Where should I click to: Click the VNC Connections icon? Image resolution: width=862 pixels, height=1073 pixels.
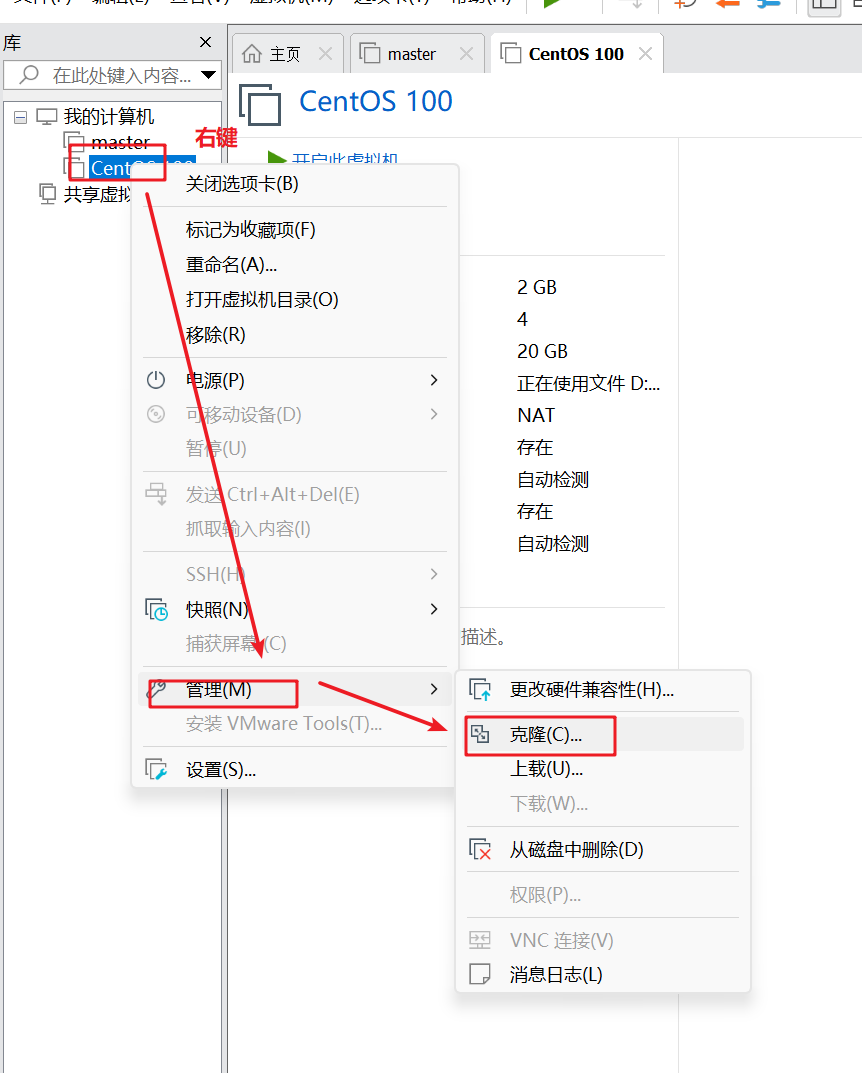point(480,940)
